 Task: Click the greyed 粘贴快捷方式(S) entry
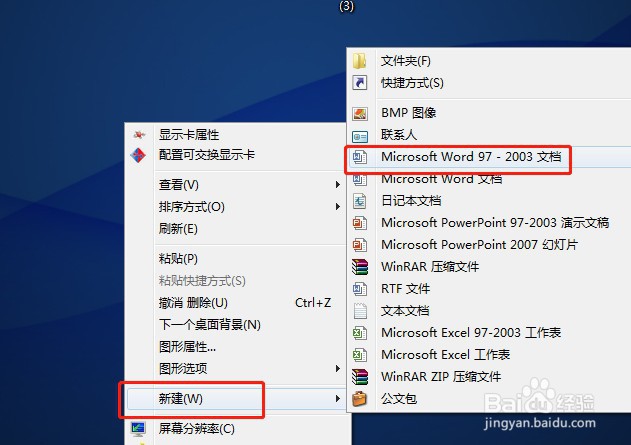coord(202,280)
